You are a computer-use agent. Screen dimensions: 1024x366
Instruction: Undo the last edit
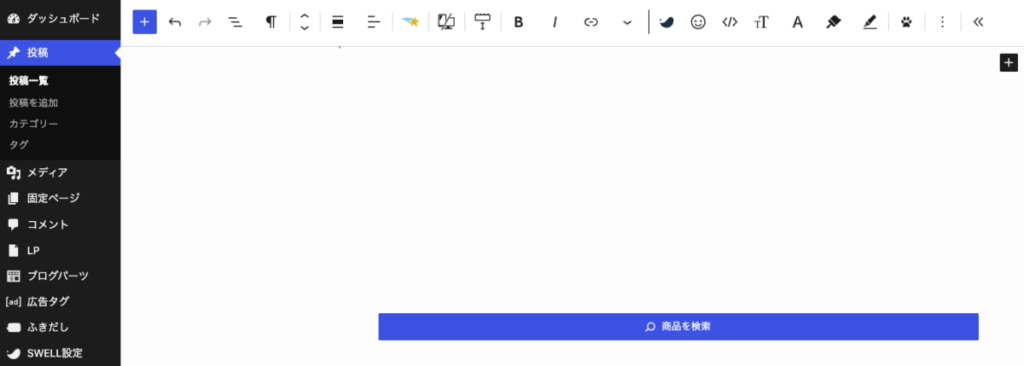pyautogui.click(x=175, y=22)
